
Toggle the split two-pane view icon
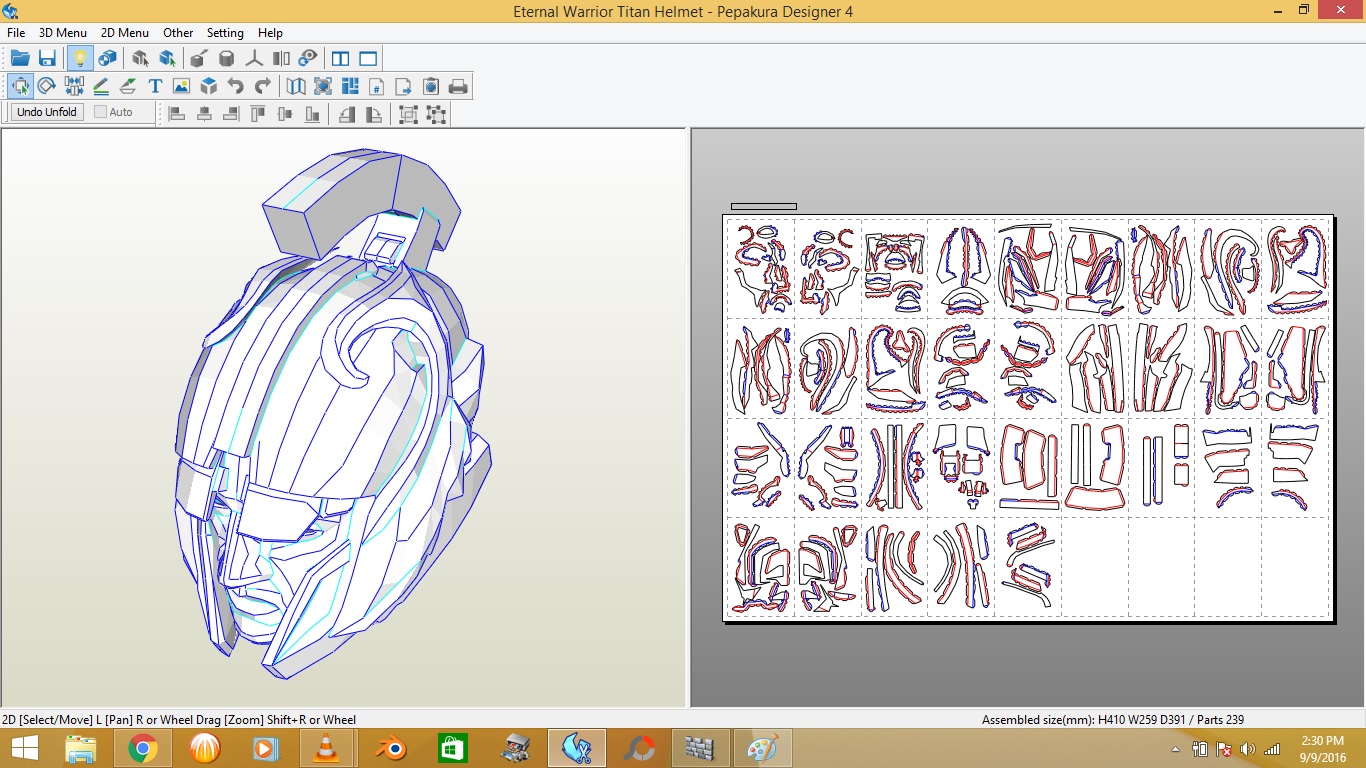coord(341,58)
